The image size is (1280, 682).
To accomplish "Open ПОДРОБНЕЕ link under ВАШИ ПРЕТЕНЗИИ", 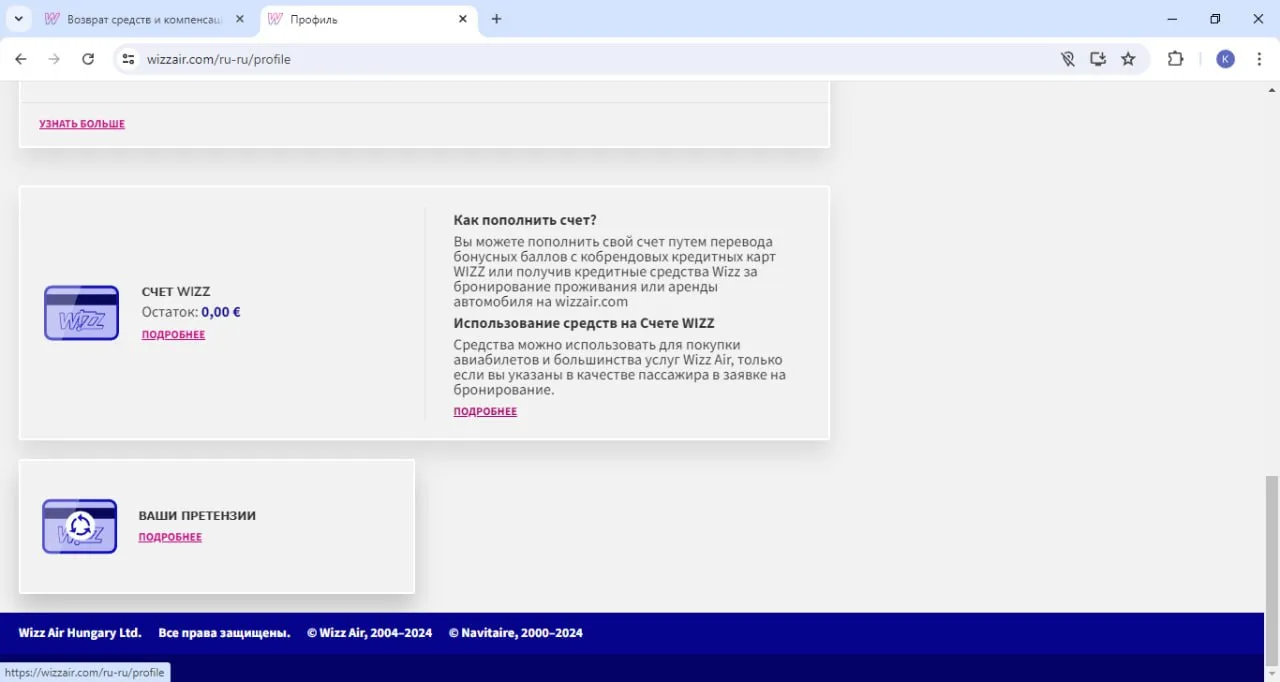I will click(x=170, y=538).
